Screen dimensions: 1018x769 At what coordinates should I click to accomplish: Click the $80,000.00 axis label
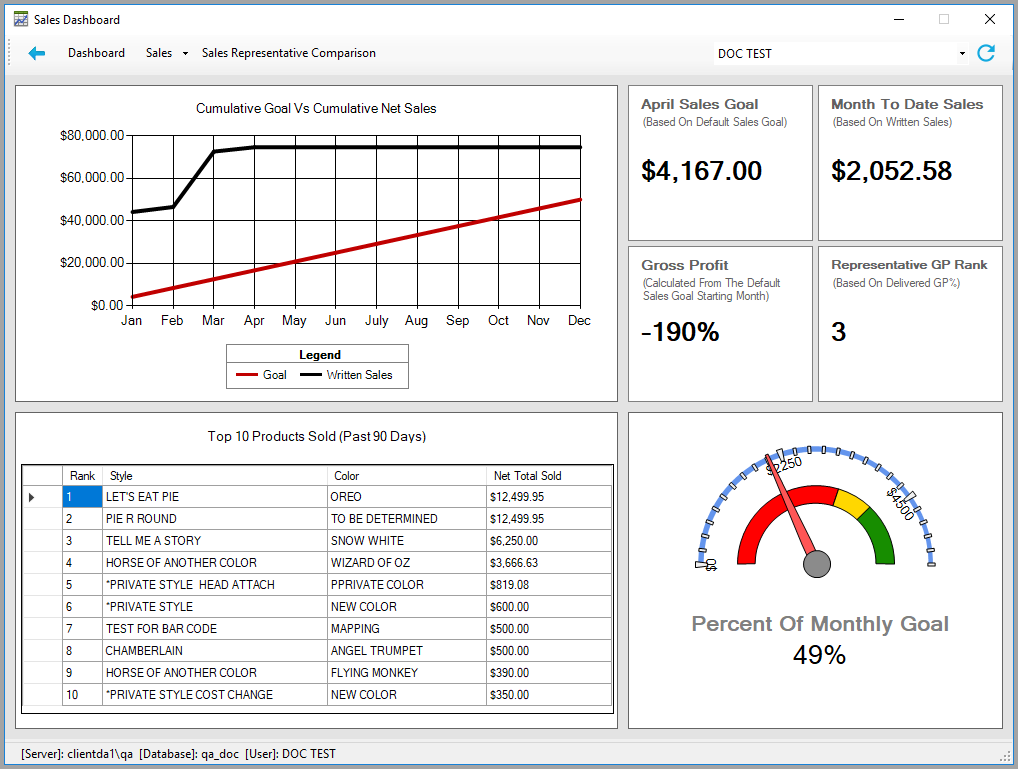(92, 135)
